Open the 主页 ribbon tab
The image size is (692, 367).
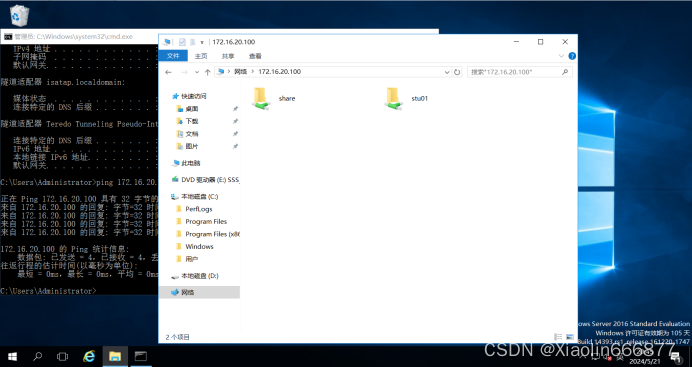tap(201, 56)
